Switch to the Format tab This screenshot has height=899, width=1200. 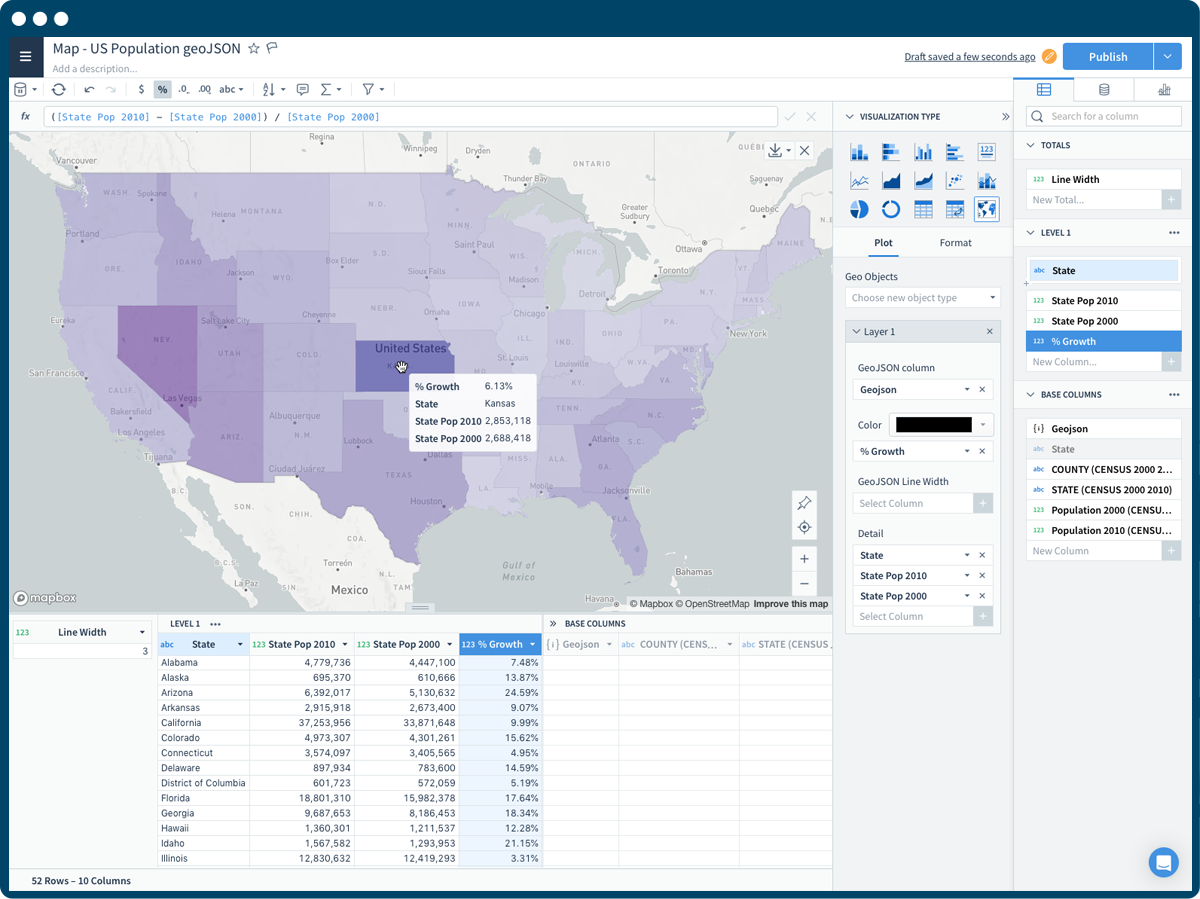point(955,243)
